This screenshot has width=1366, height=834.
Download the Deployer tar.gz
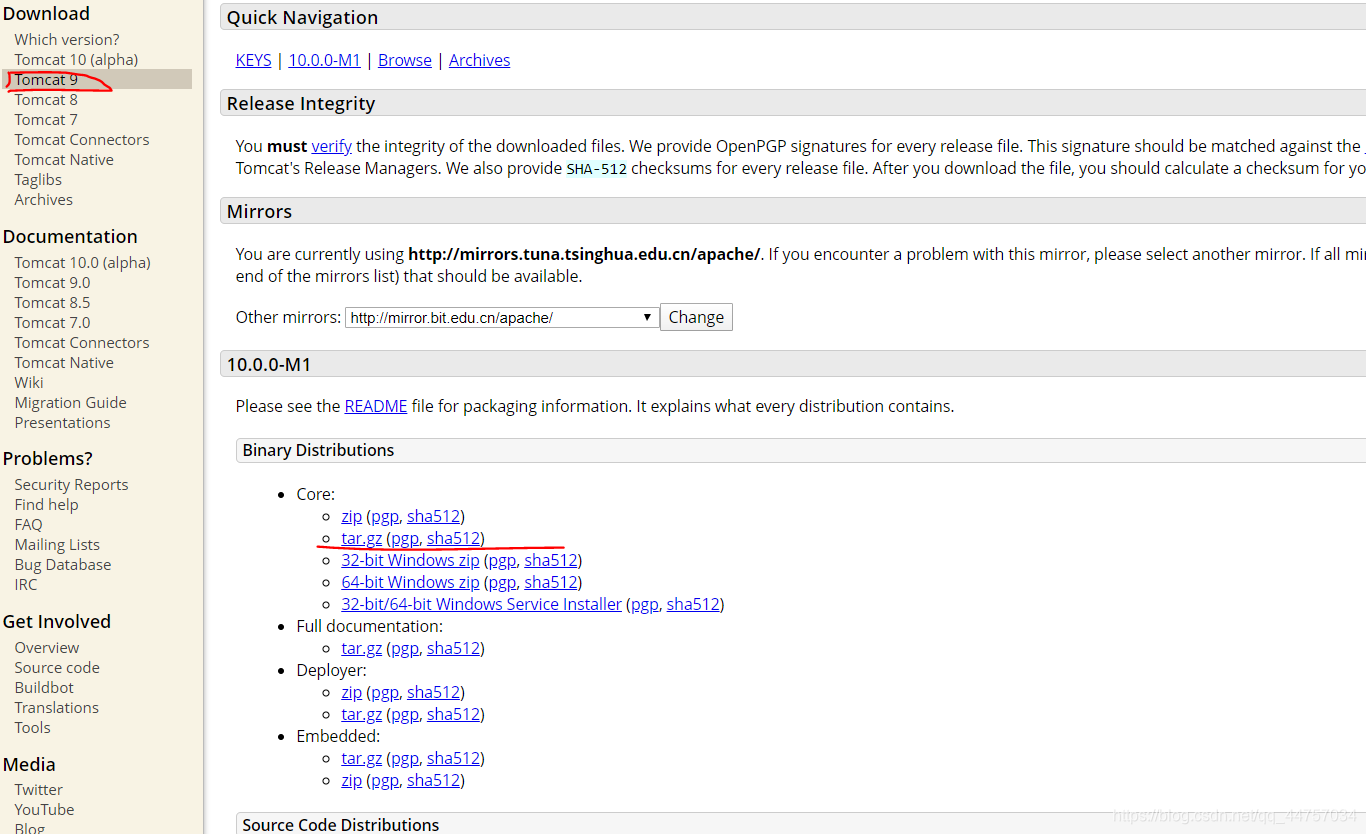[361, 714]
